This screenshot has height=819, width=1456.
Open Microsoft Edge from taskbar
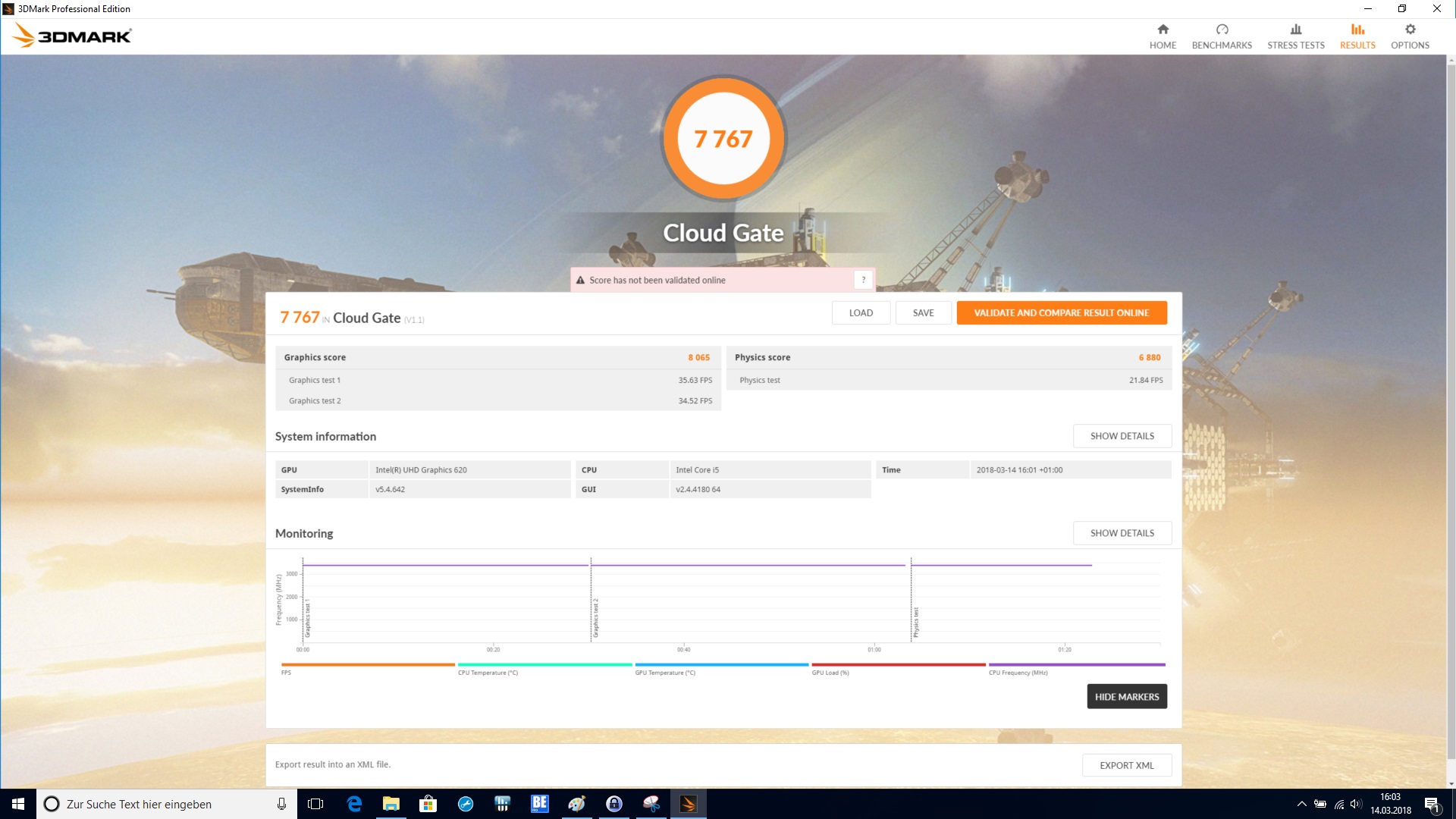354,804
